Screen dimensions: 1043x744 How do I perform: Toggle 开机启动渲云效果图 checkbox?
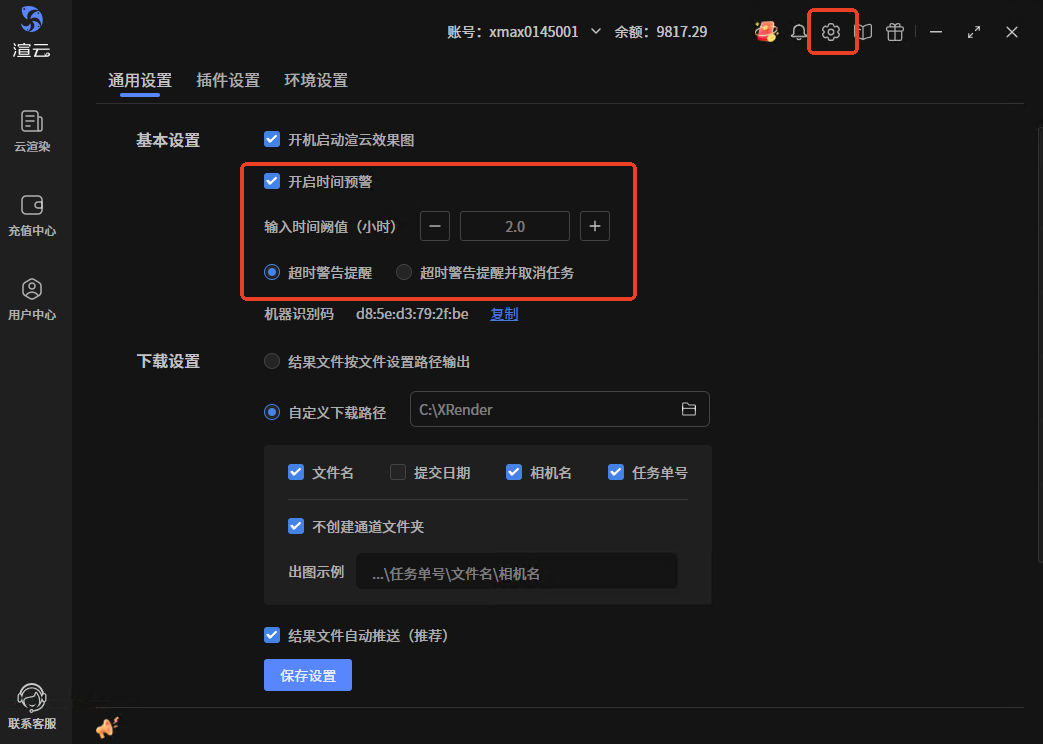click(x=272, y=140)
